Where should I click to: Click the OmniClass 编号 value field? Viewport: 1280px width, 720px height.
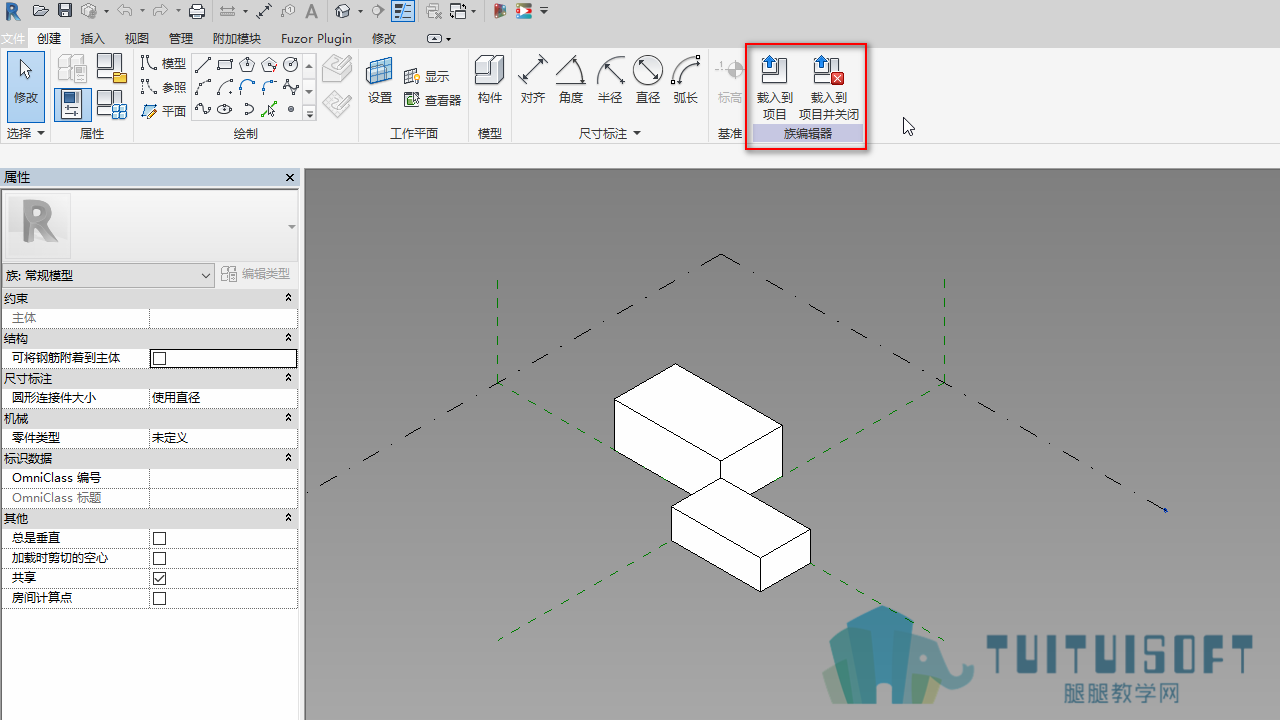pyautogui.click(x=223, y=478)
